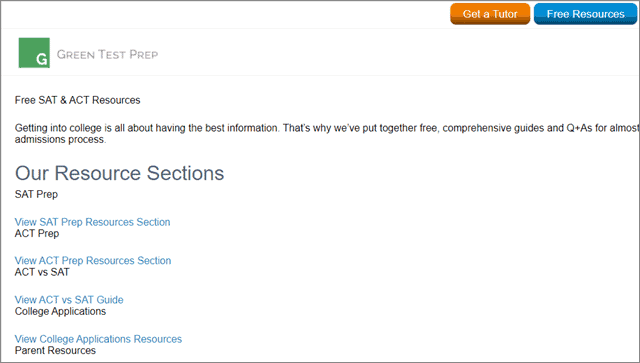640x363 pixels.
Task: Select the ACT Prep section label
Action: pyautogui.click(x=37, y=234)
